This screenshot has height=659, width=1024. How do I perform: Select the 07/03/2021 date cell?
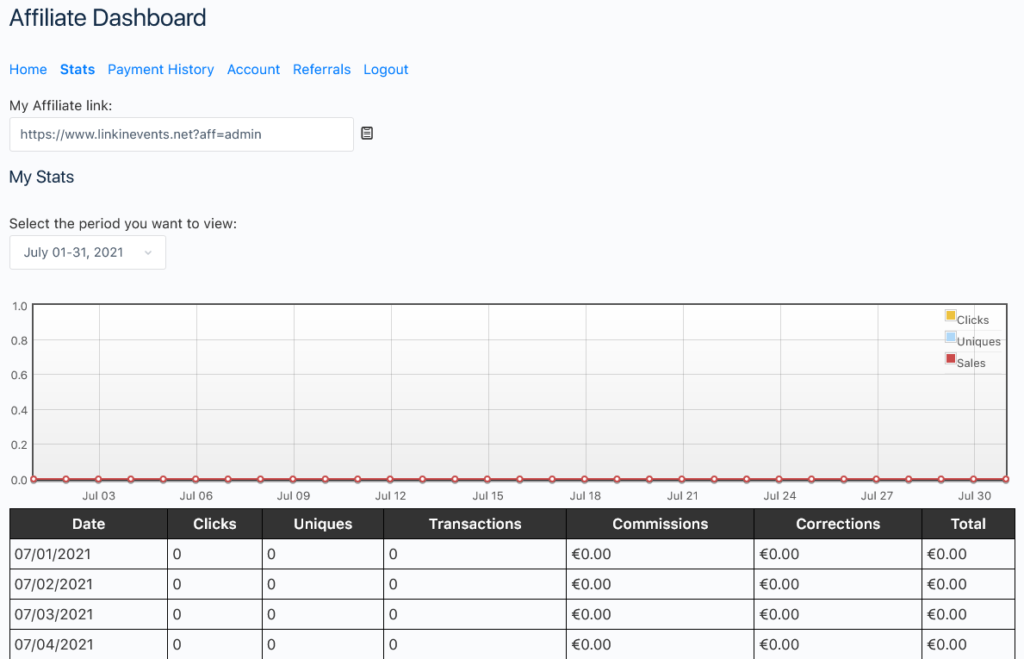[89, 614]
